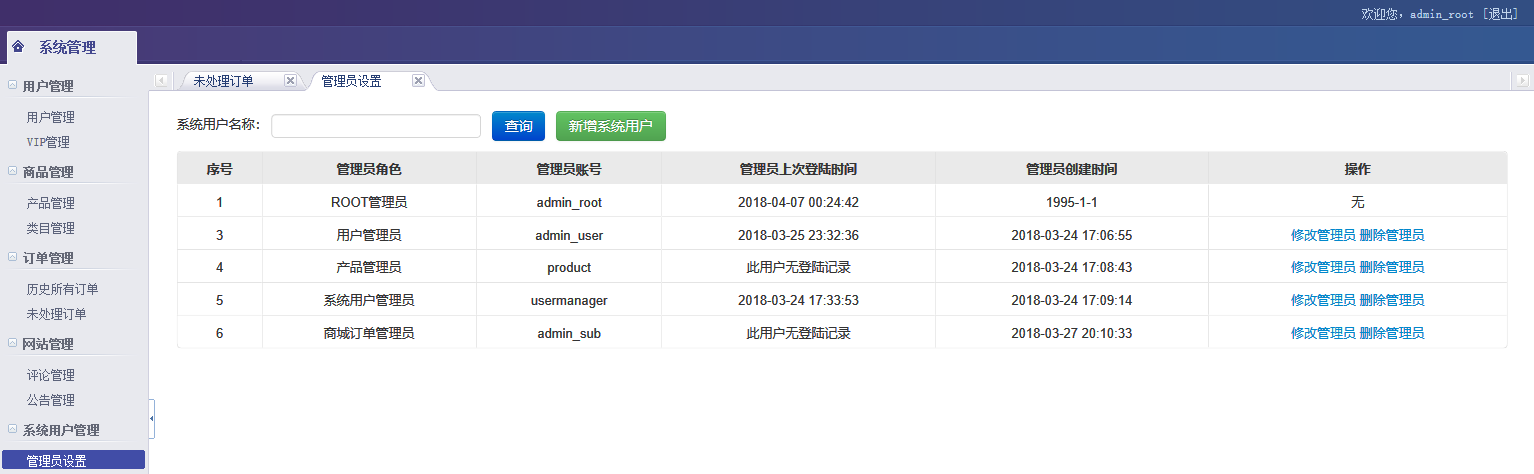Click 删除管理员 for usermanager
This screenshot has width=1534, height=474.
click(x=1392, y=300)
